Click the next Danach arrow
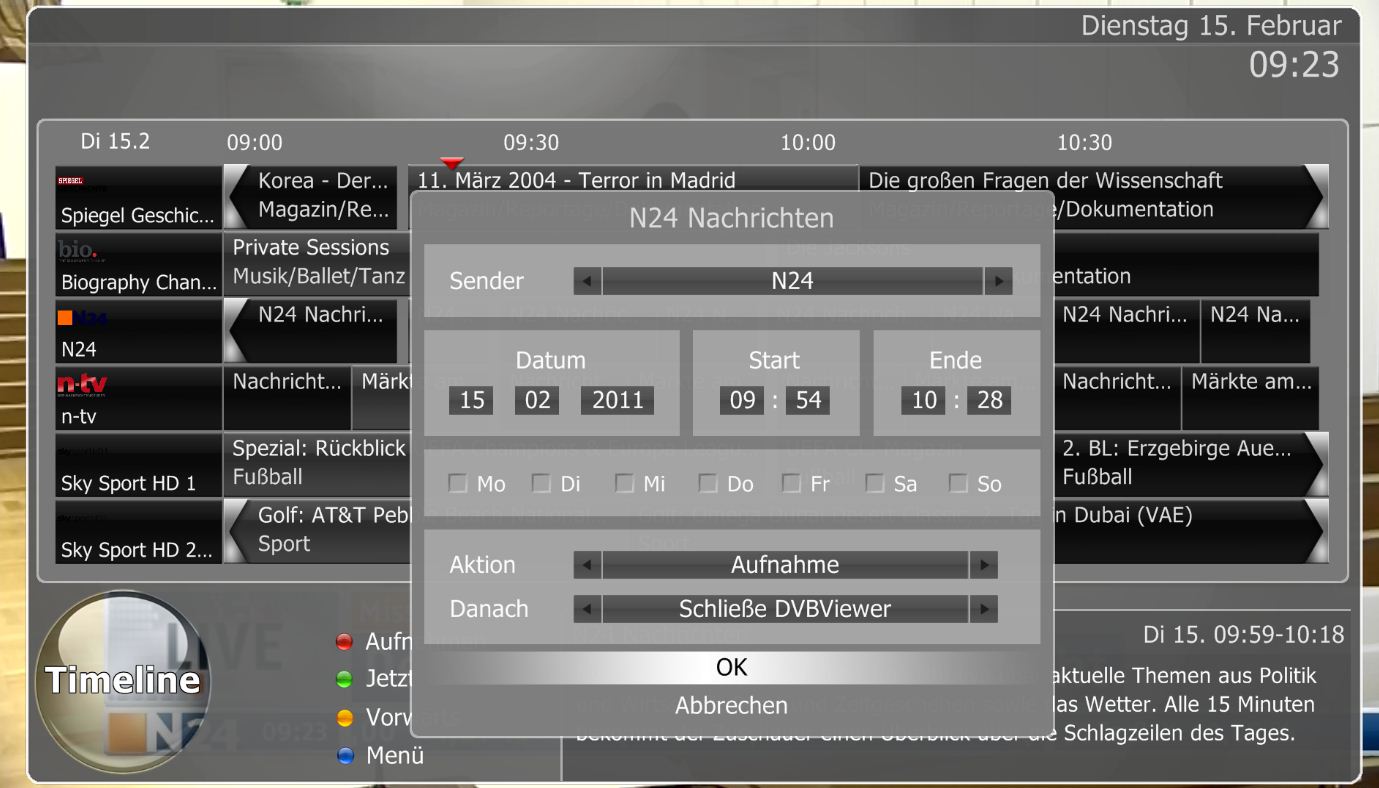Viewport: 1379px width, 788px height. tap(984, 608)
